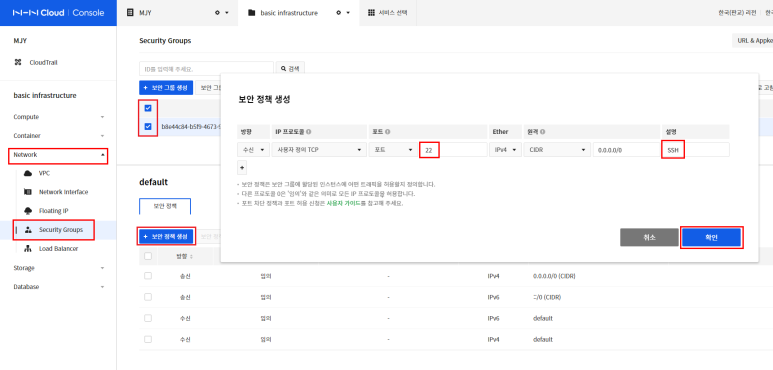Open Load Balancer in the sidebar

tap(59, 249)
